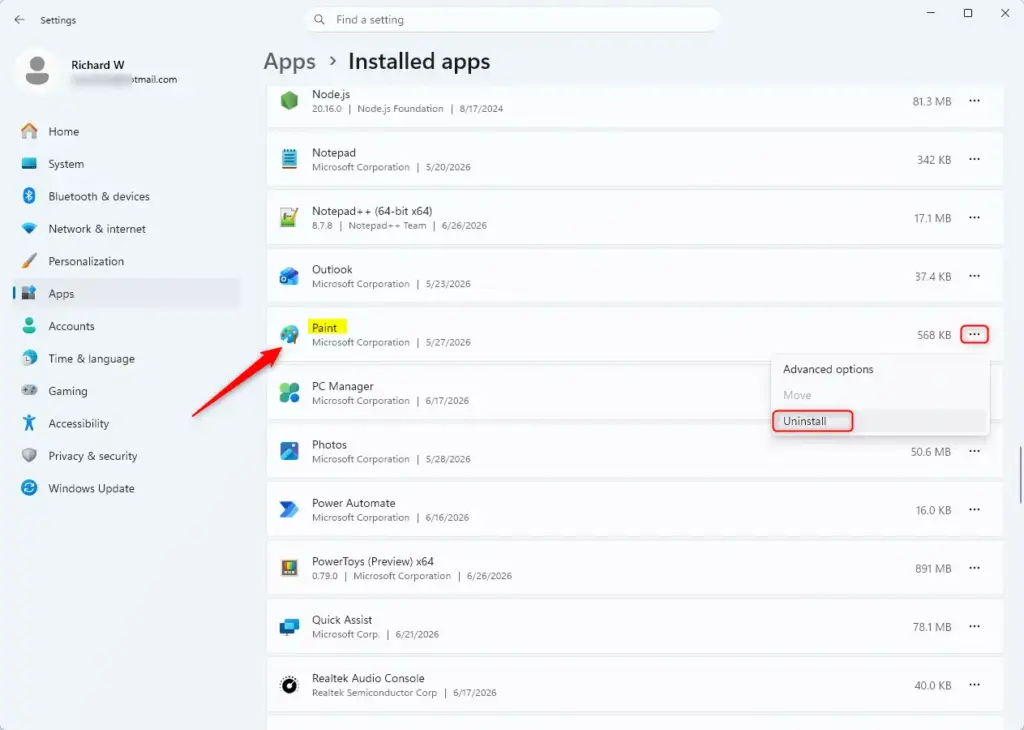Click the Notepad++ app icon
This screenshot has height=730, width=1024.
pos(289,217)
